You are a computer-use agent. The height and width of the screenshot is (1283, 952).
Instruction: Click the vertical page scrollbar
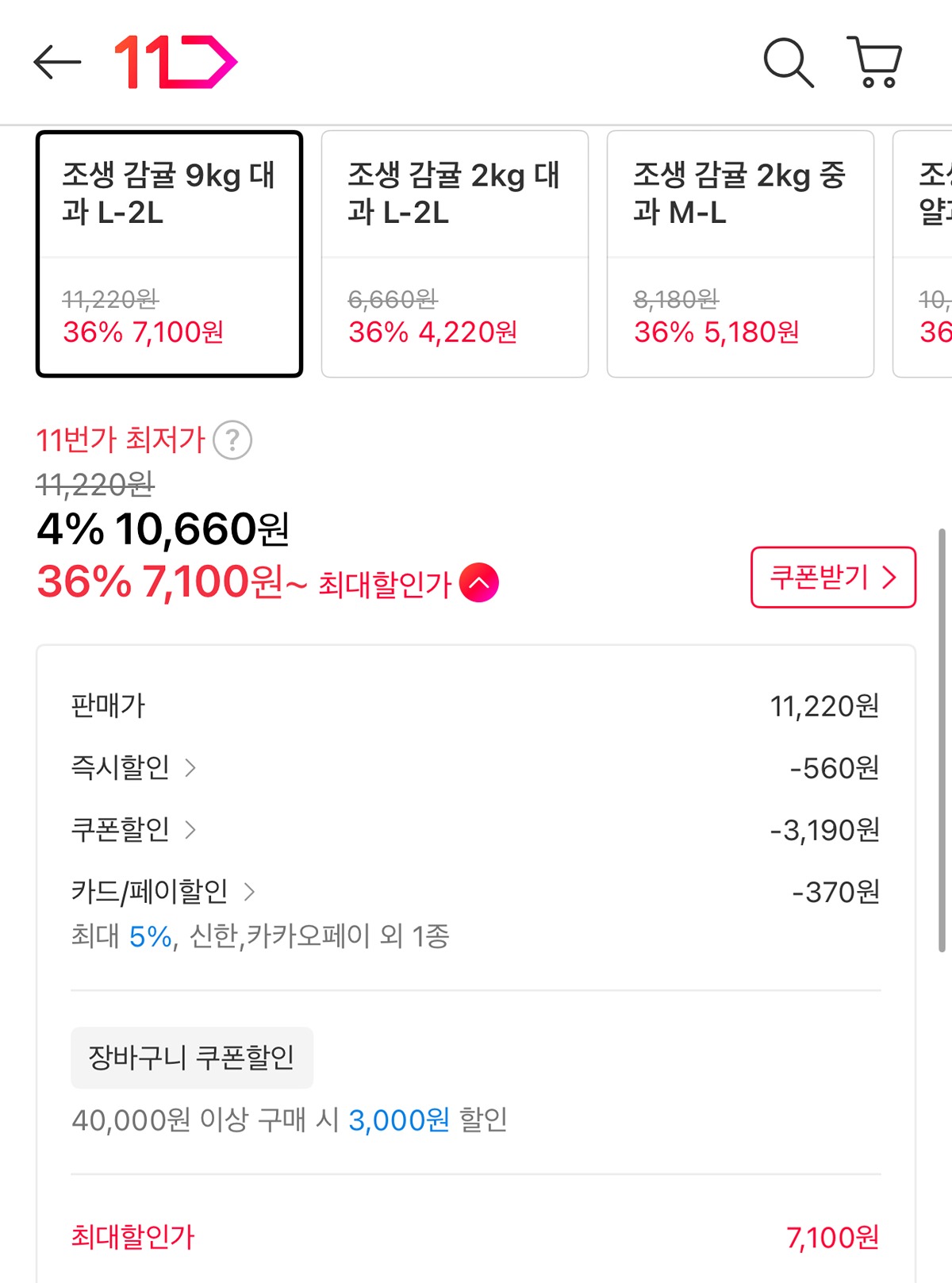tap(942, 738)
